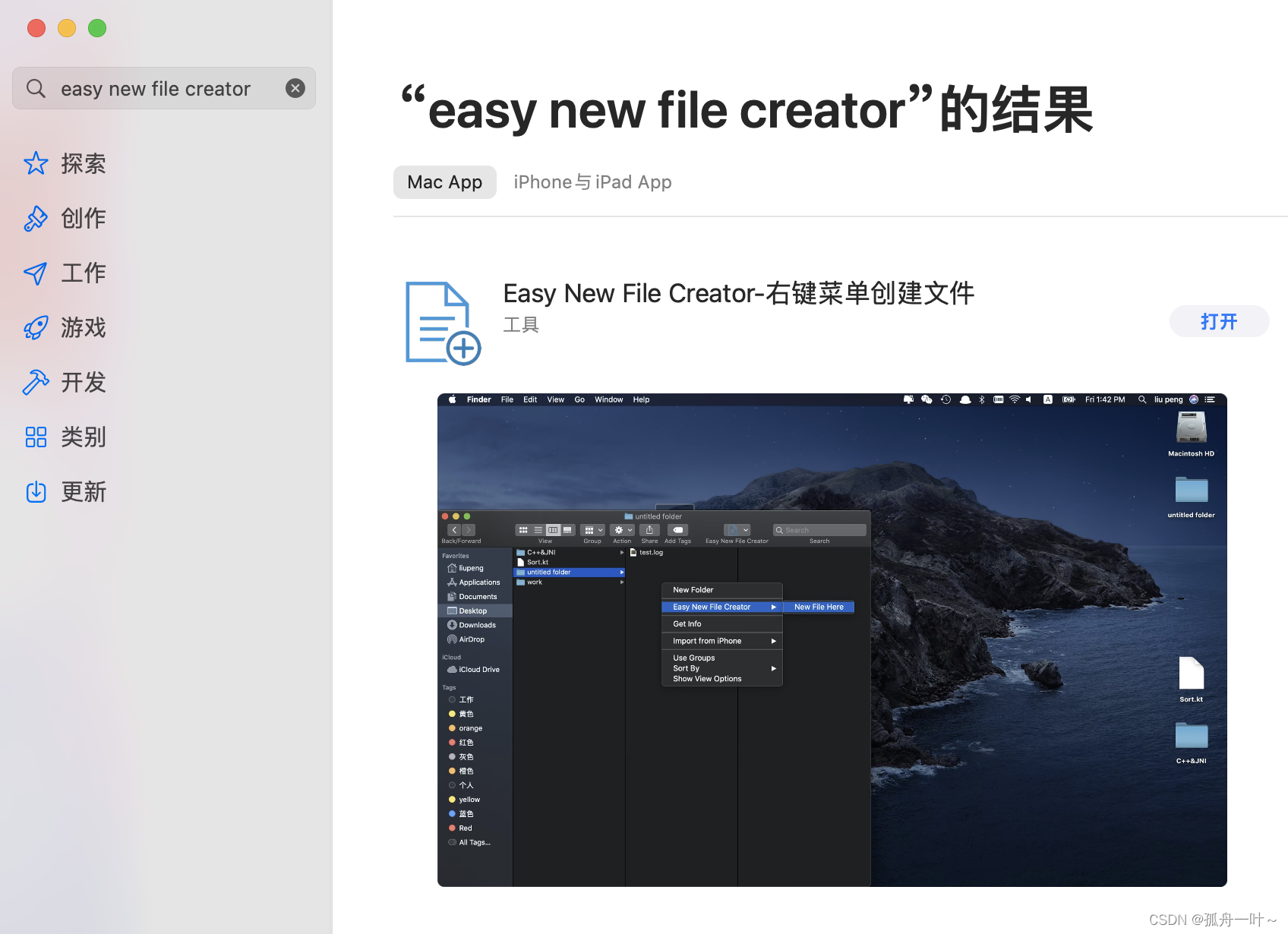Choose 'Show View Options' in the preview context menu
Screen dimensions: 1288x934
click(x=721, y=679)
